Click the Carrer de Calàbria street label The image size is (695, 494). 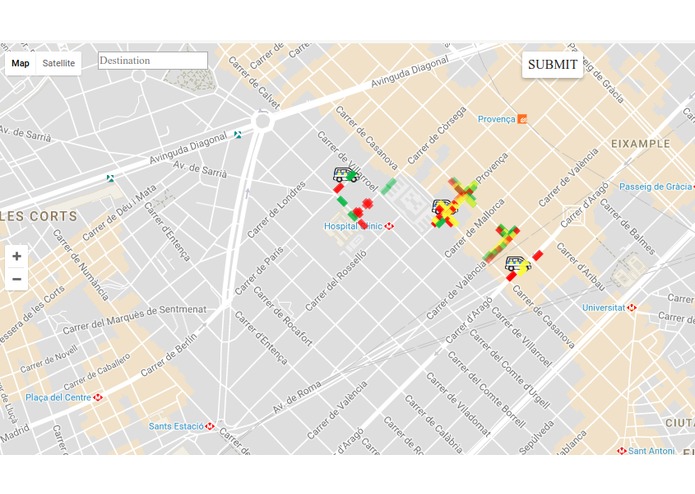click(x=434, y=426)
